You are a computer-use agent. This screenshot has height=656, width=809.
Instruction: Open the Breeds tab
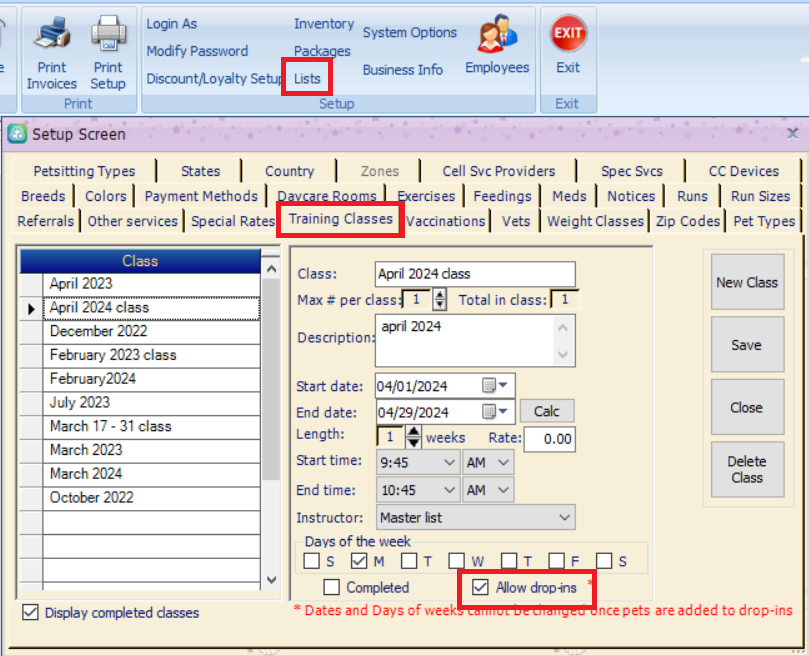[x=43, y=196]
